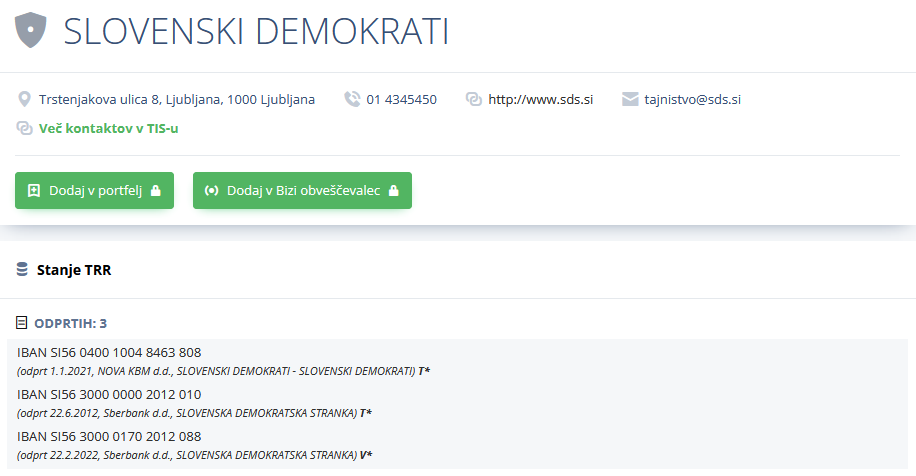Click the SLOVENSKI DEMOKRATI heading
The height and width of the screenshot is (476, 916).
tap(256, 31)
